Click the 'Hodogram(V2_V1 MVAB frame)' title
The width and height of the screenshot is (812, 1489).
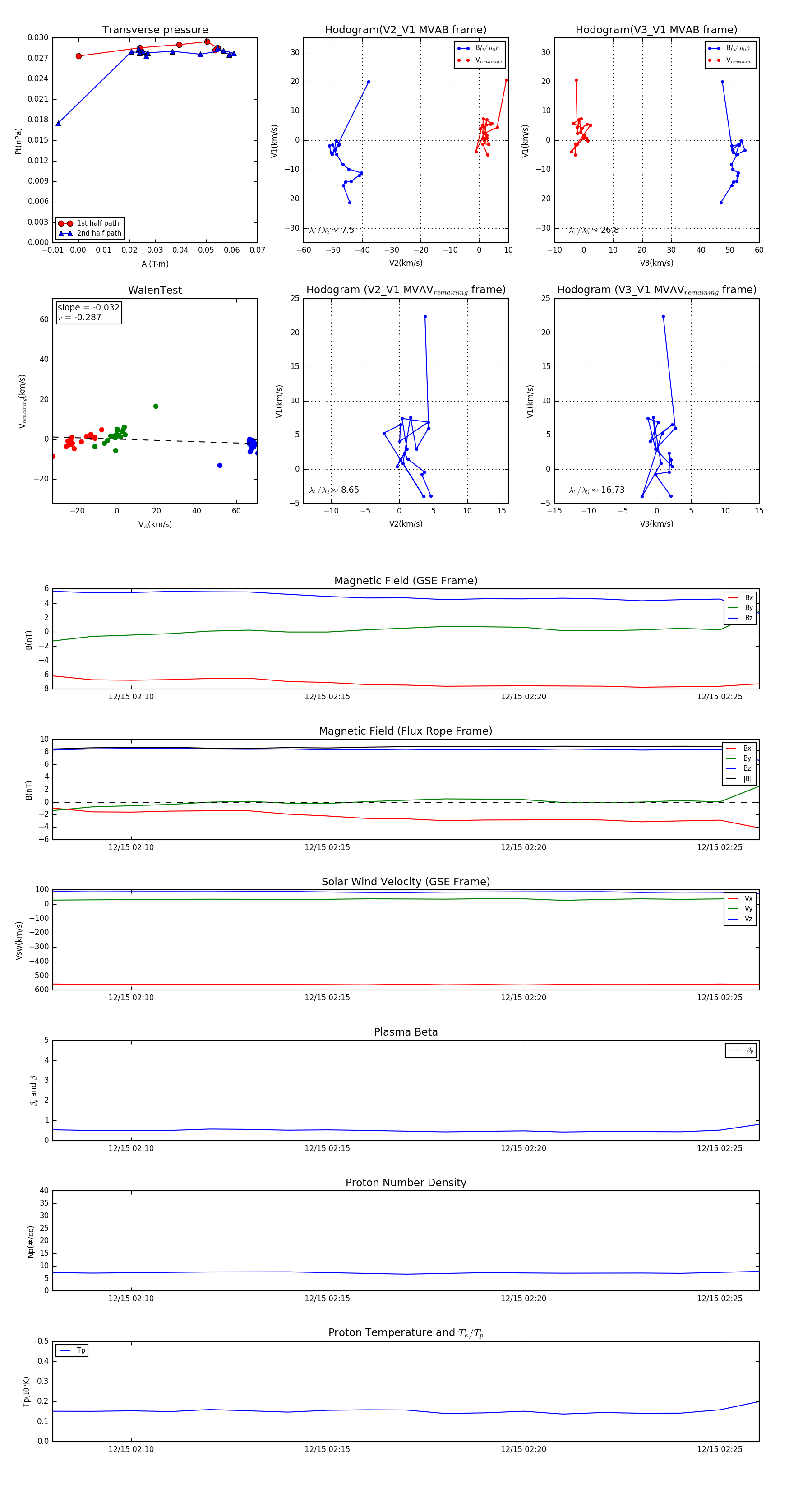406,30
